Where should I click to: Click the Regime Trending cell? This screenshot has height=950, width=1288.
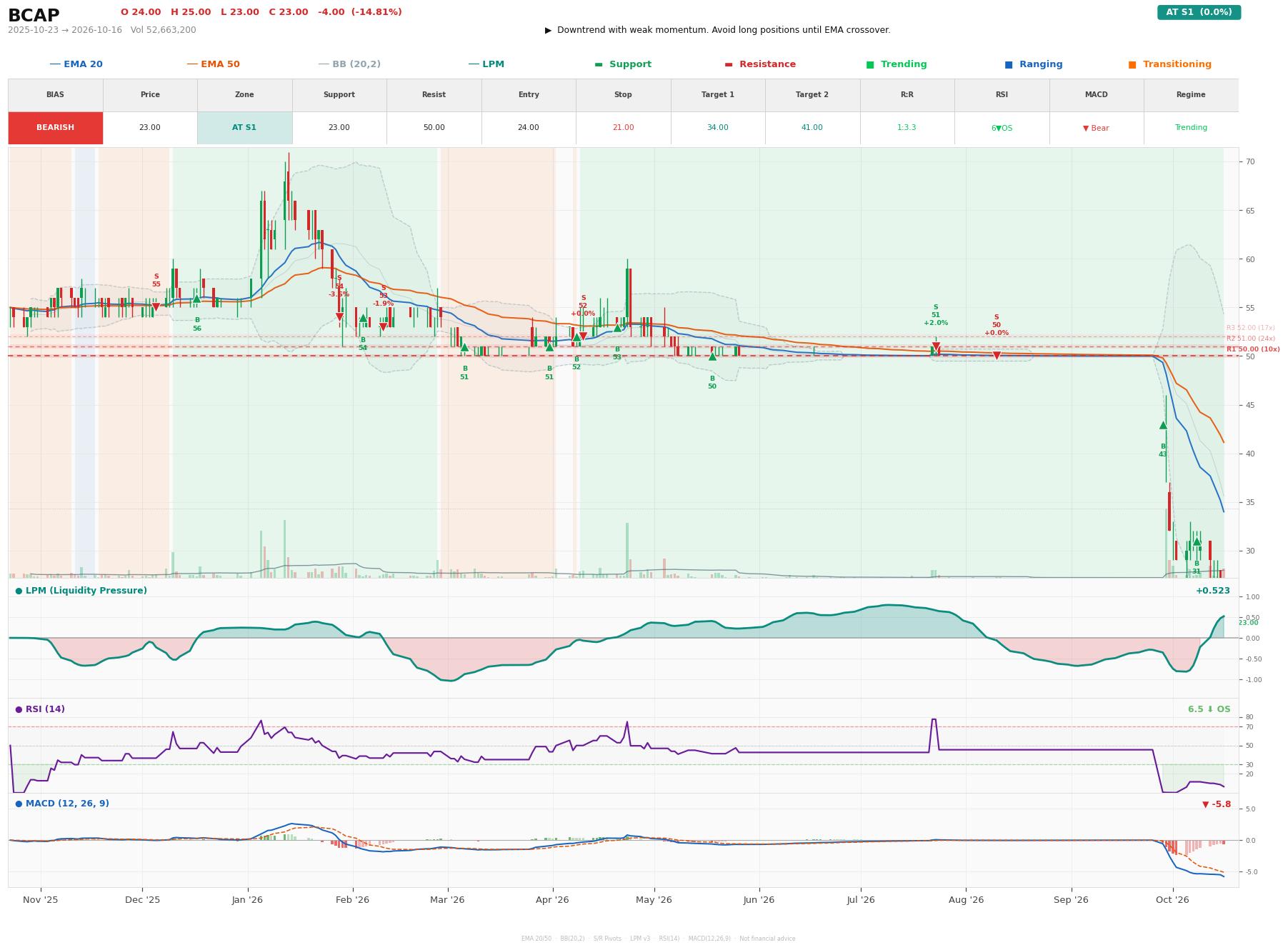point(1191,128)
